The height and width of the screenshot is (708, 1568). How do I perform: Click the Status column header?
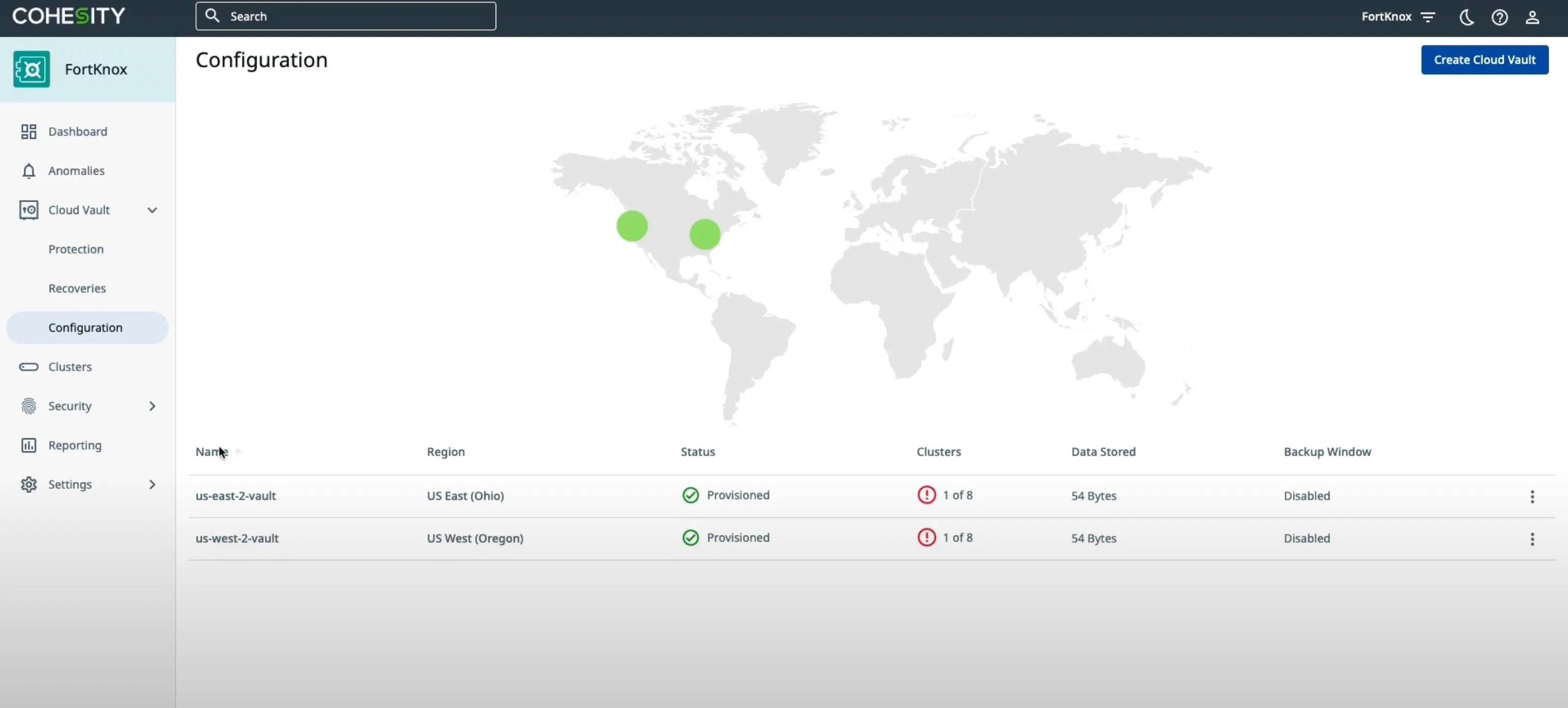click(x=697, y=452)
